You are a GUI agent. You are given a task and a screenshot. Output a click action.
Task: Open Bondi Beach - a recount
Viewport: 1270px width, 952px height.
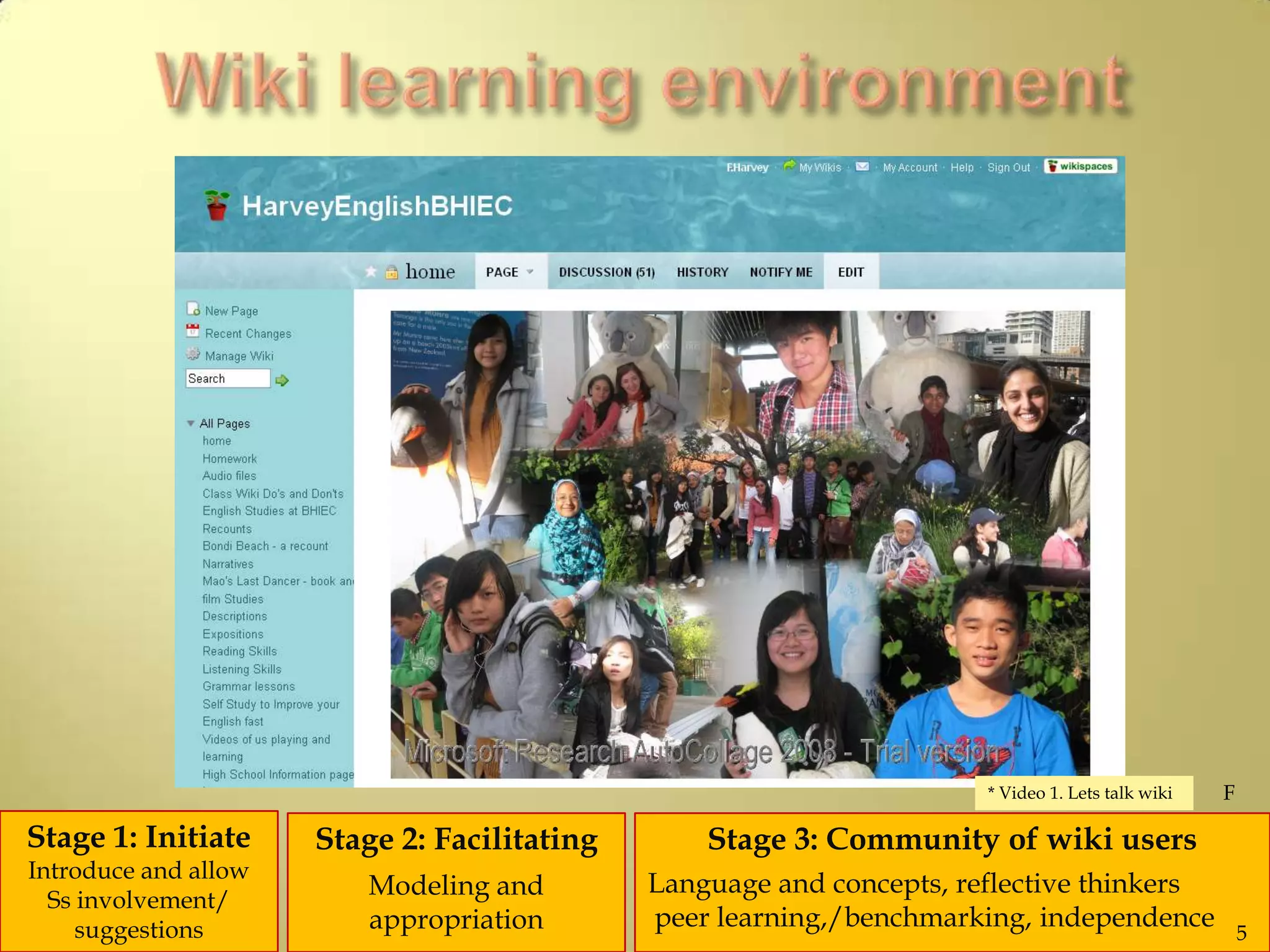pos(265,546)
